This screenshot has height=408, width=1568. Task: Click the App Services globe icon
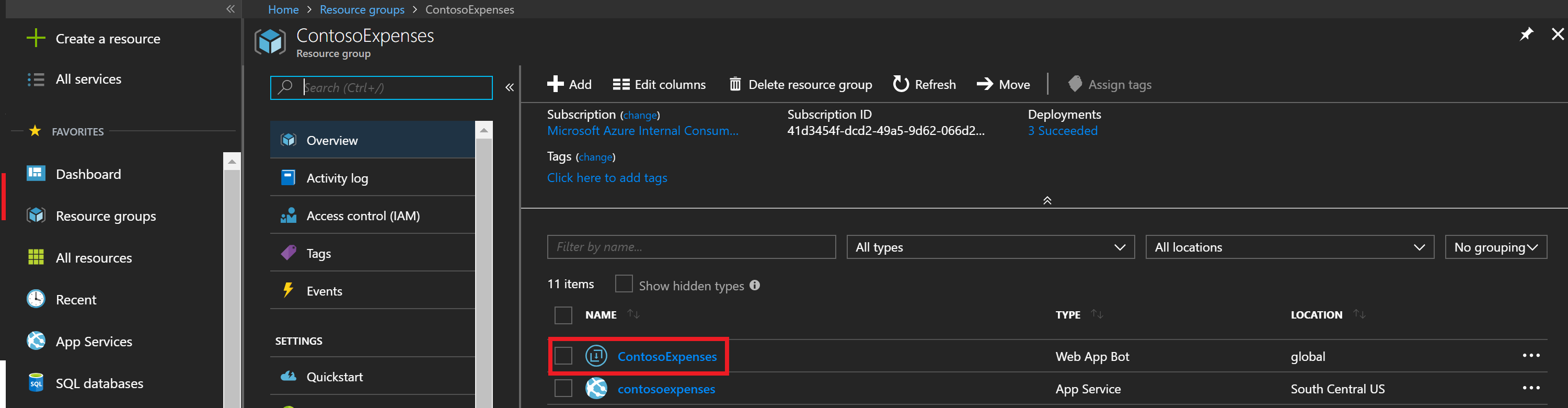pos(36,341)
